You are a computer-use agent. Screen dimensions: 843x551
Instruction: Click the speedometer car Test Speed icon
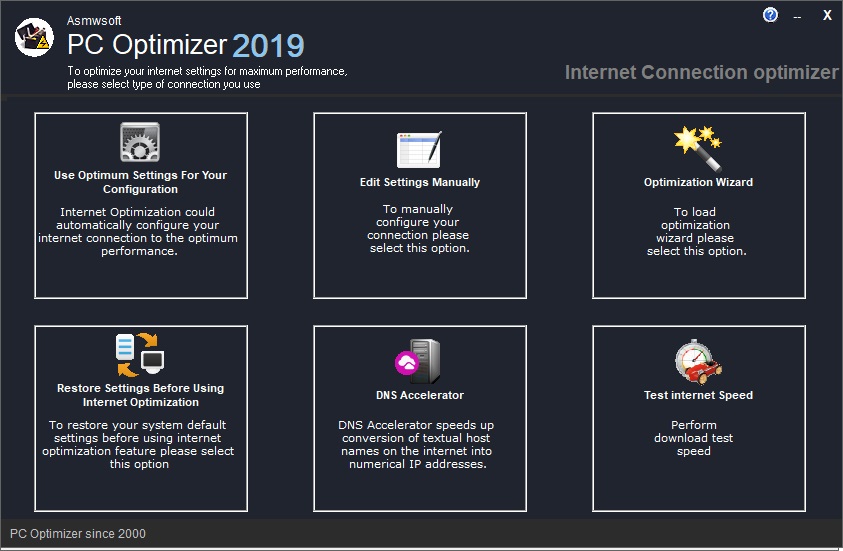698,362
